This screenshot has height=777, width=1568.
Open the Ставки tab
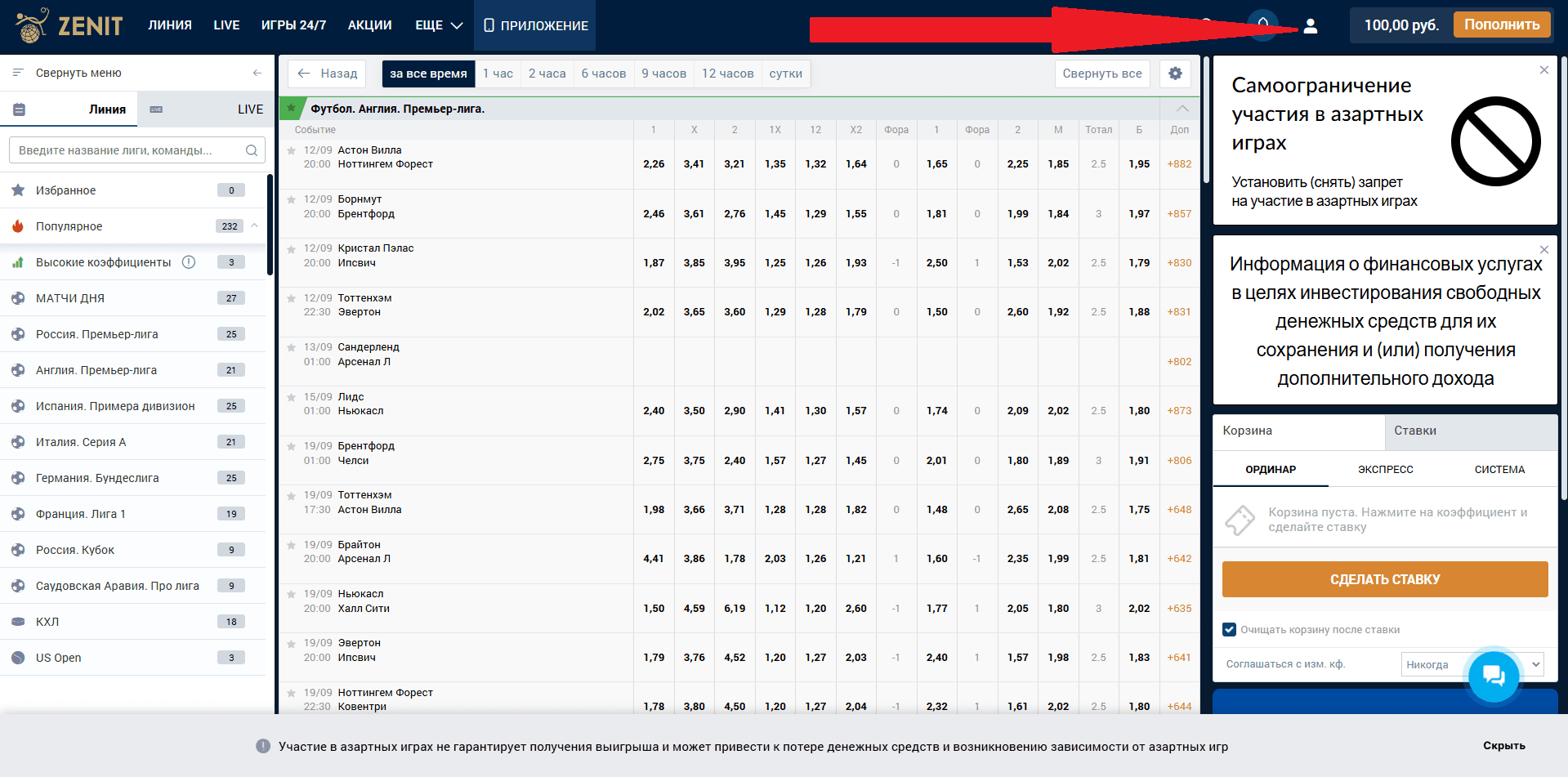(1471, 431)
